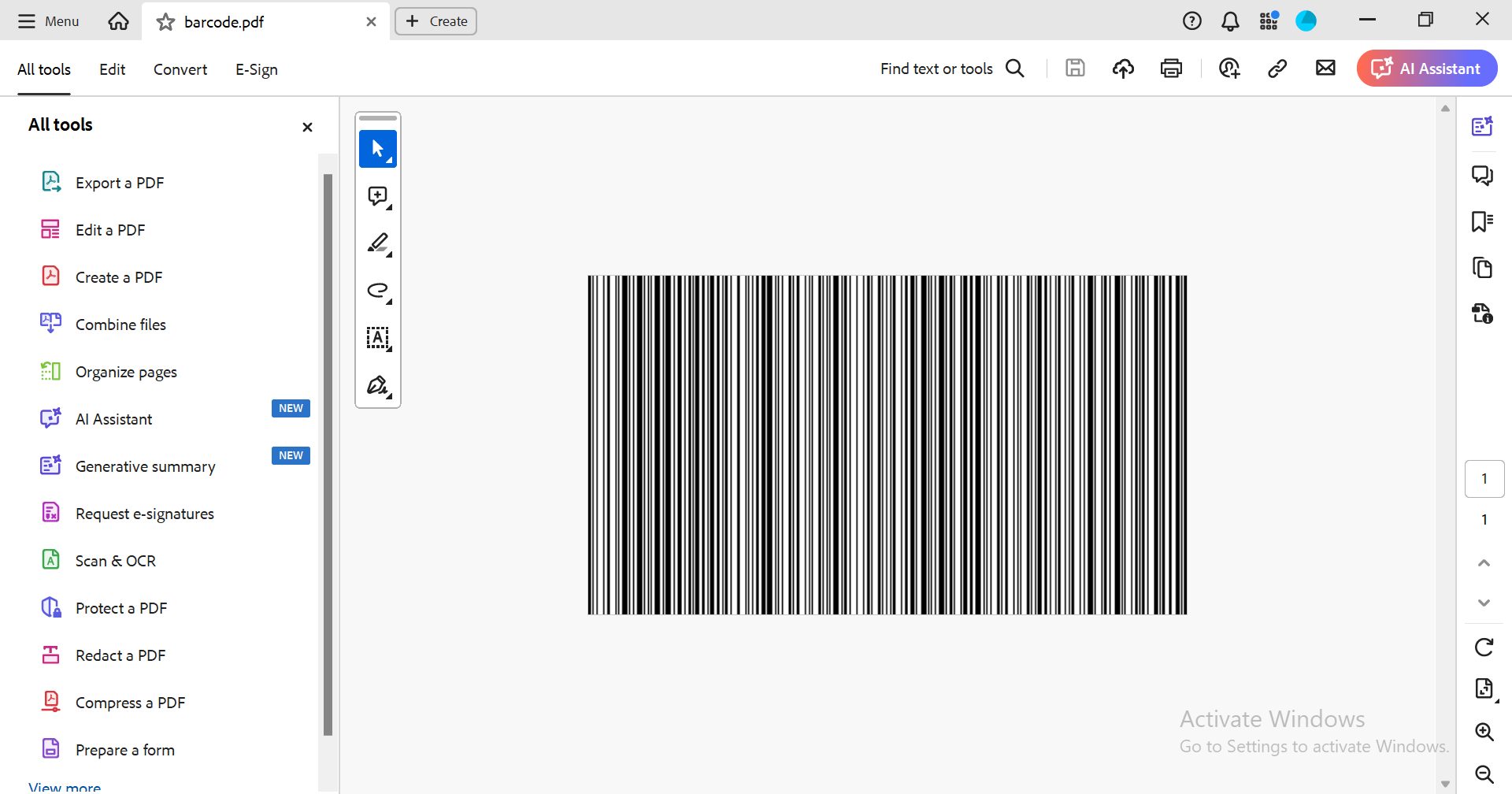Switch to the Edit tab

(x=112, y=69)
